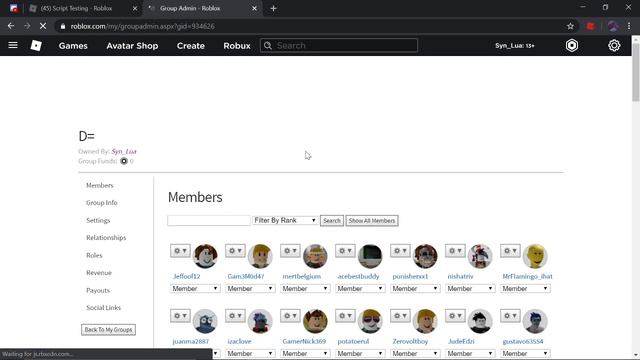
Task: Open rank dropdown for Gam3M0d47
Action: click(250, 289)
